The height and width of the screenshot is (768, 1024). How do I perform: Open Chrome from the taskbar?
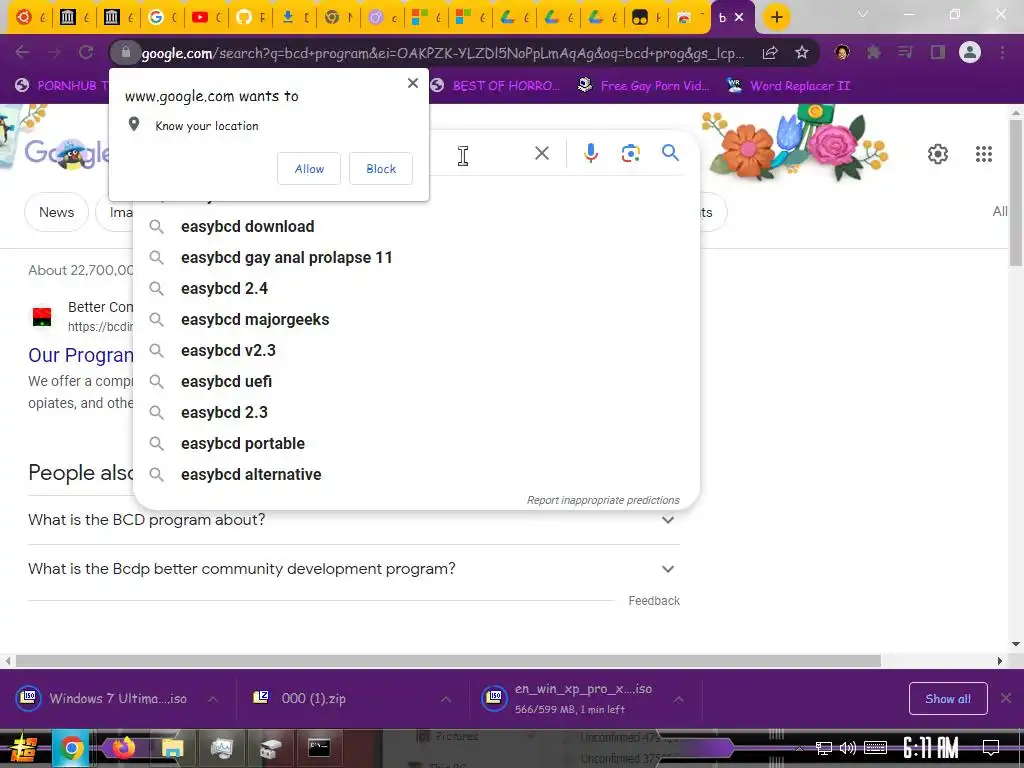[71, 748]
